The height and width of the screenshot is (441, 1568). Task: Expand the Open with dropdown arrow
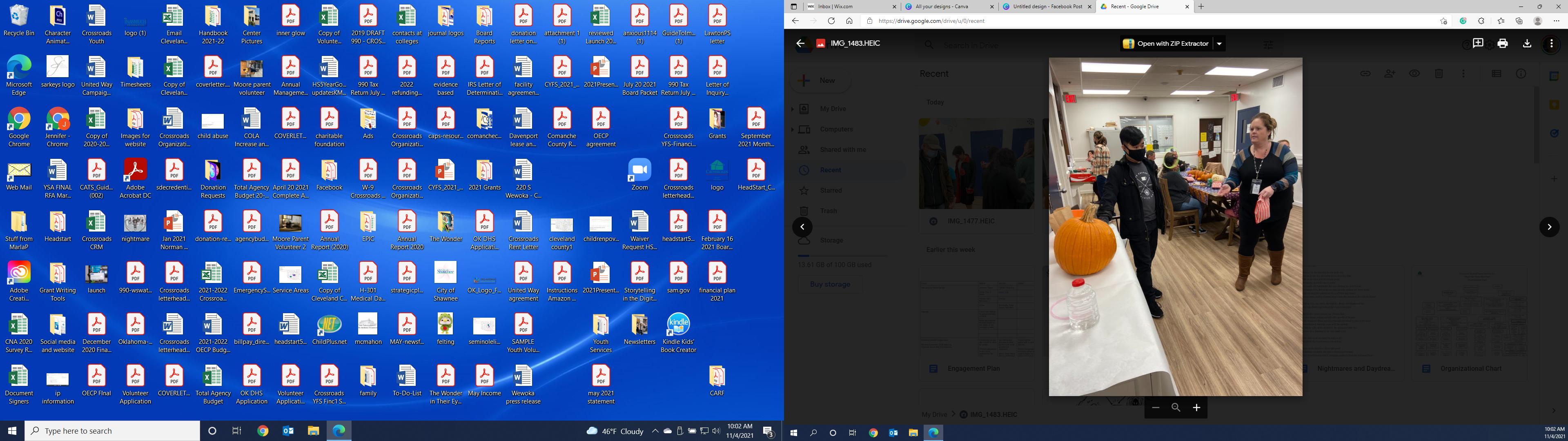[x=1219, y=44]
